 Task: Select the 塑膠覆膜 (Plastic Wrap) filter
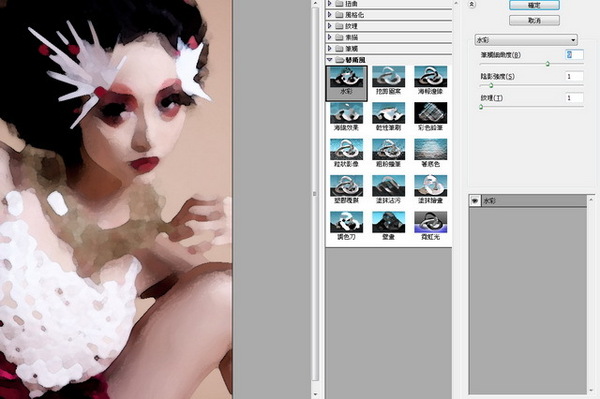(346, 189)
